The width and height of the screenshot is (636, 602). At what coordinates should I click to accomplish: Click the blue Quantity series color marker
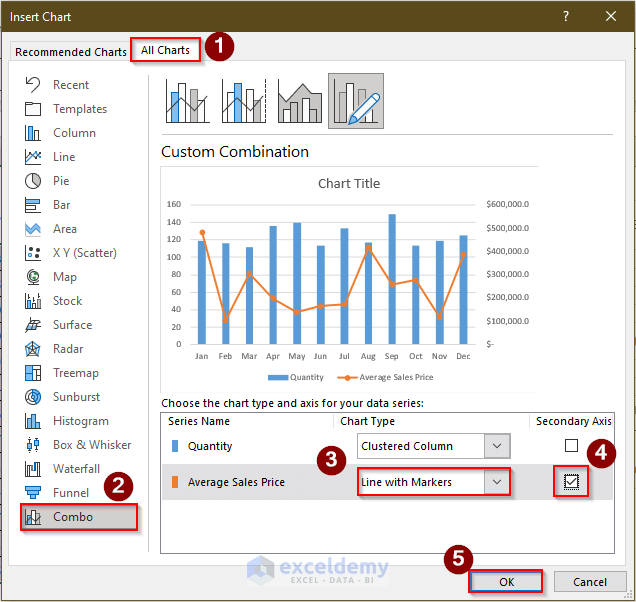(x=175, y=446)
